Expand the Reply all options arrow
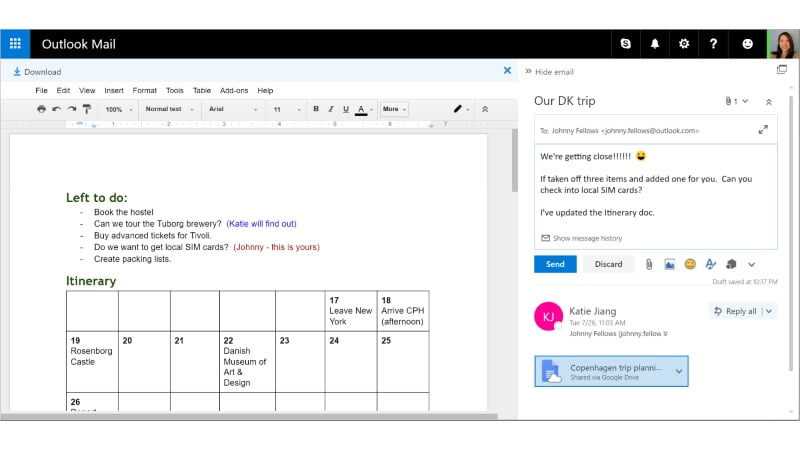 pos(768,311)
